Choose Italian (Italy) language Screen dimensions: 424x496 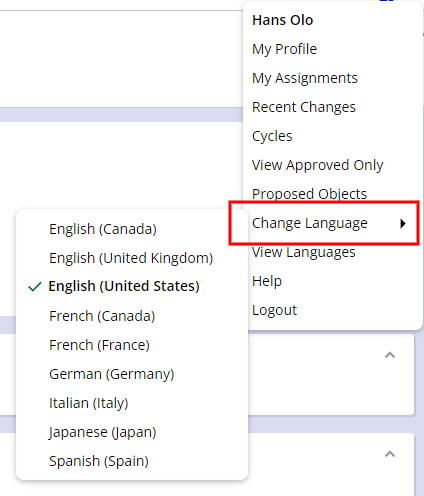click(x=89, y=403)
